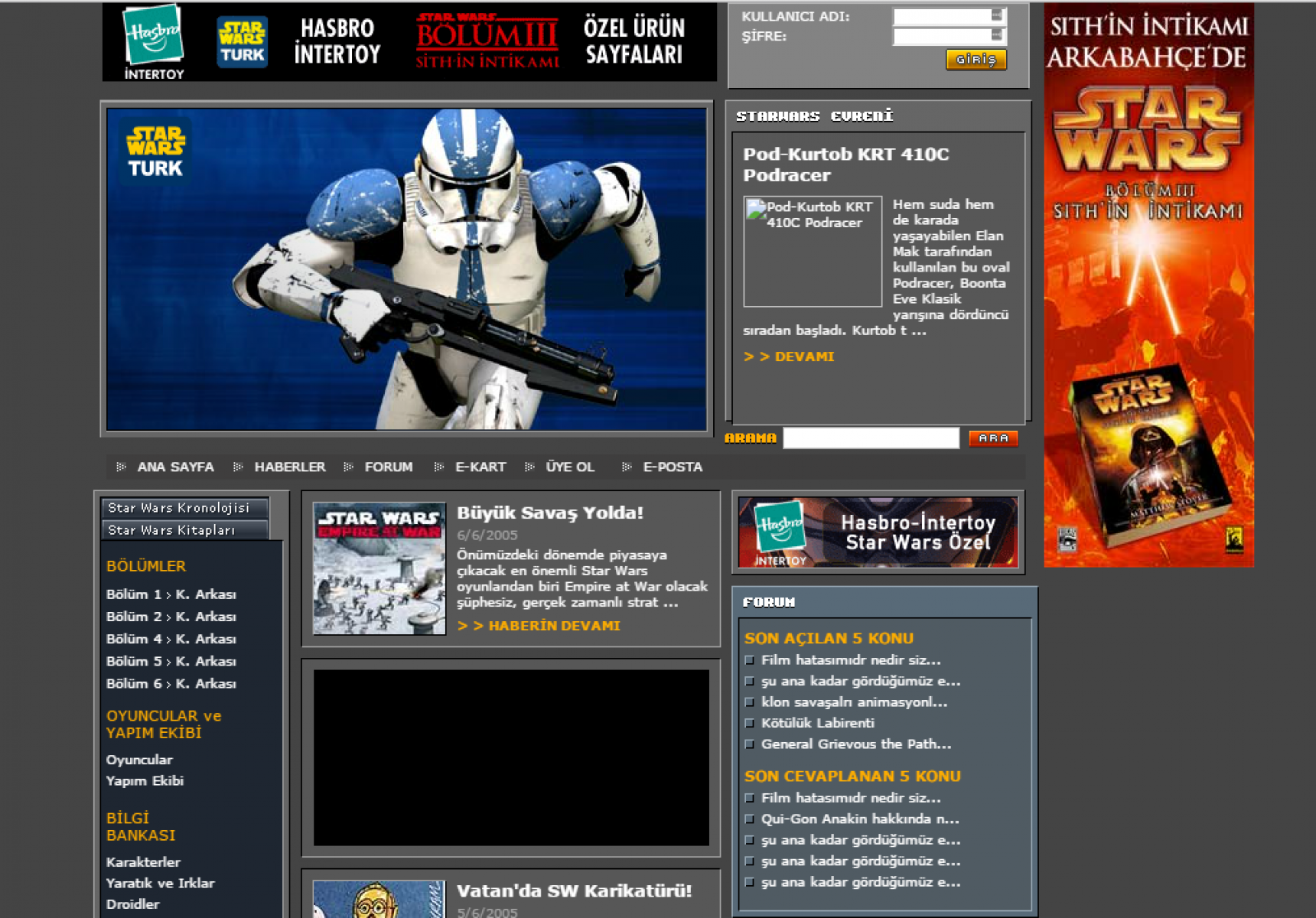1316x918 pixels.
Task: Click the Empire at War news thumbnail
Action: point(379,568)
